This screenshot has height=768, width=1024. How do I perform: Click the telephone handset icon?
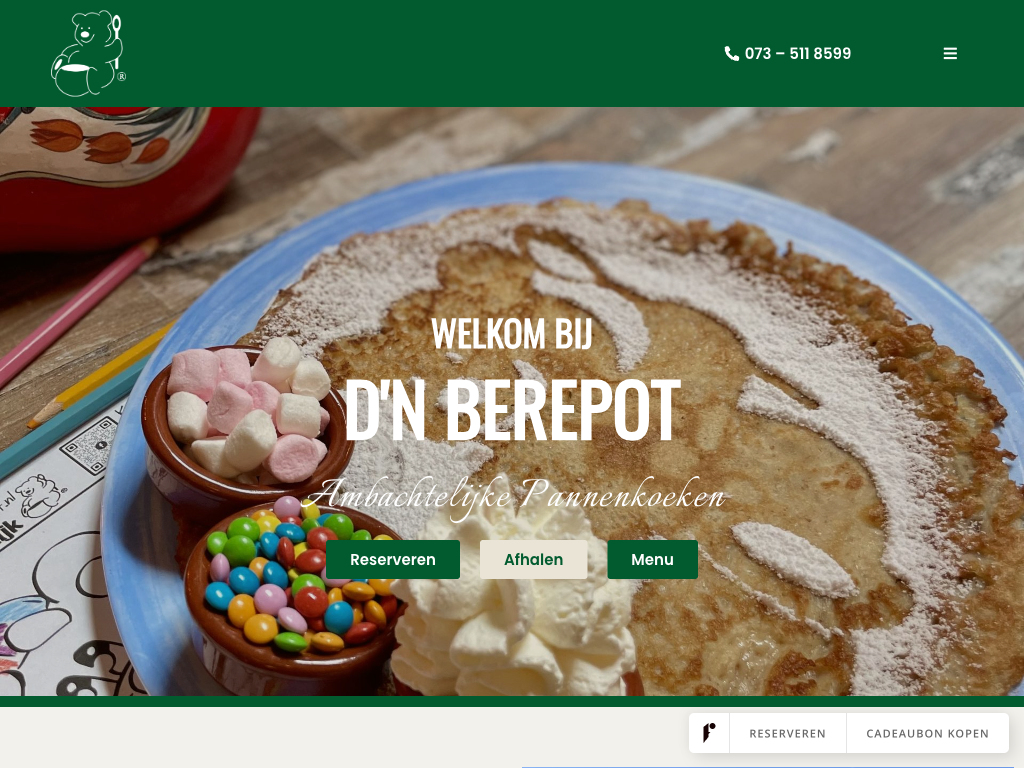732,54
